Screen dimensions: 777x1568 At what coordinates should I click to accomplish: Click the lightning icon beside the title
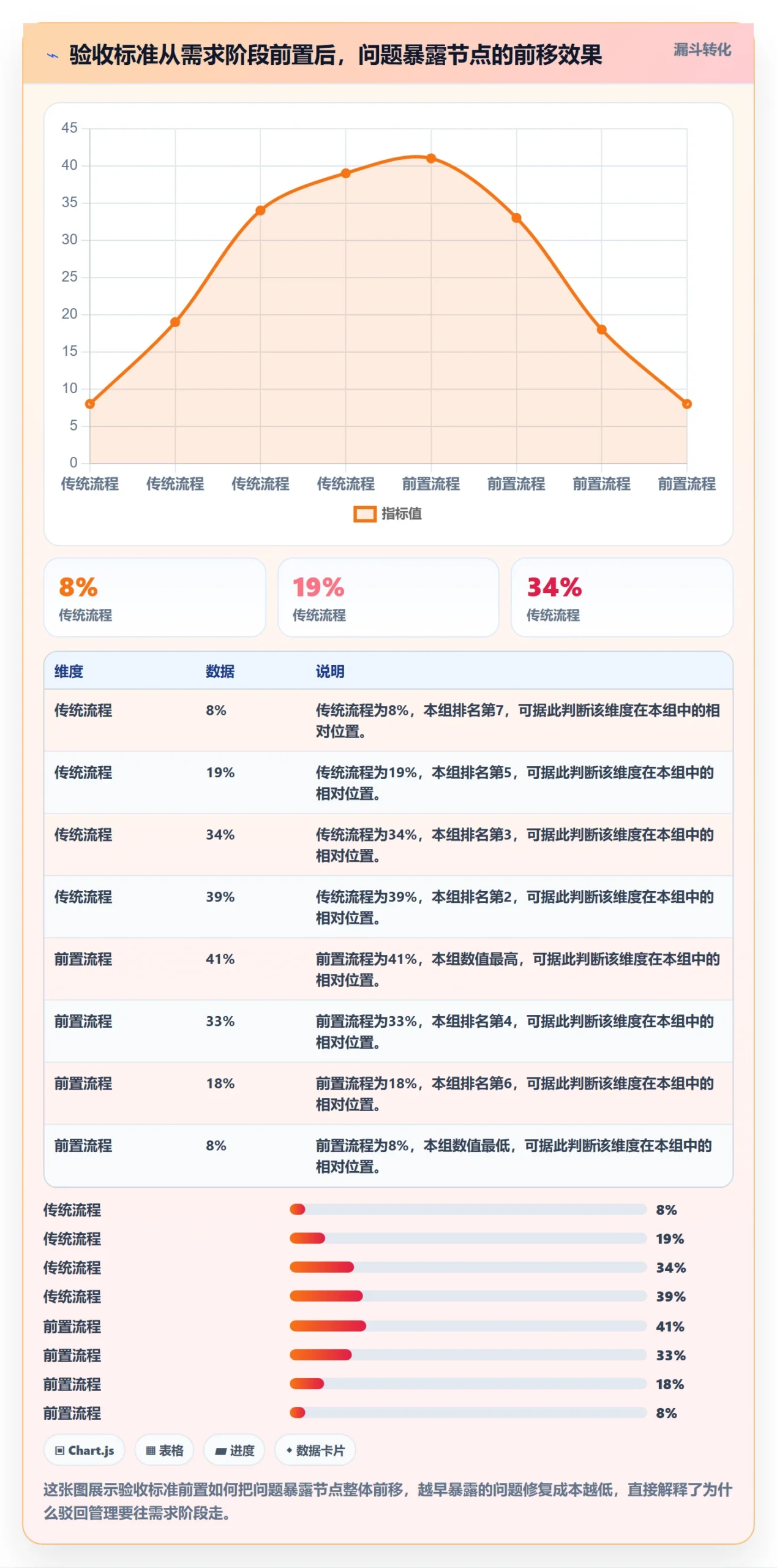(x=53, y=56)
